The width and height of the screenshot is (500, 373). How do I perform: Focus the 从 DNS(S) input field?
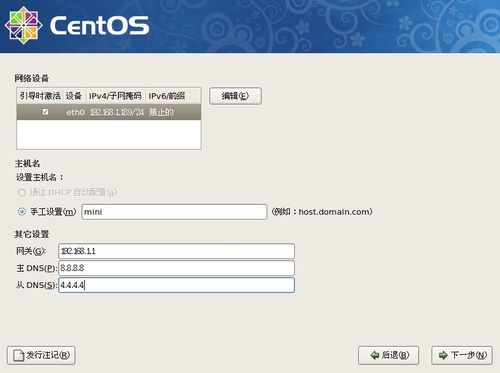176,285
